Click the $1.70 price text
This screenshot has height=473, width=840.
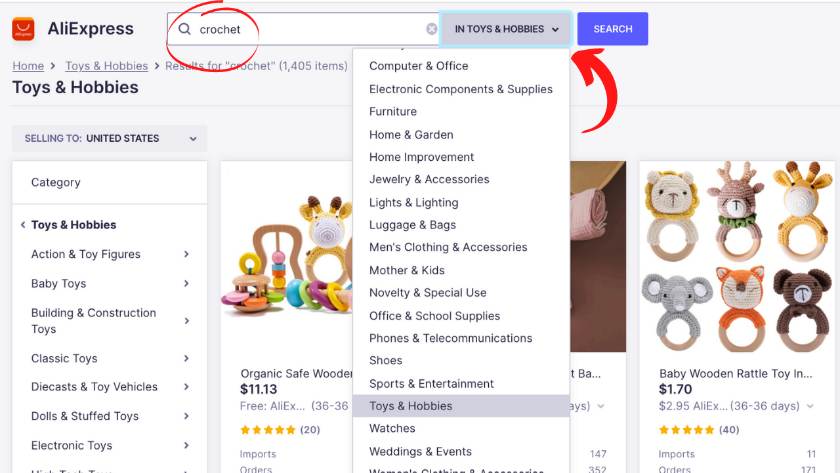676,389
